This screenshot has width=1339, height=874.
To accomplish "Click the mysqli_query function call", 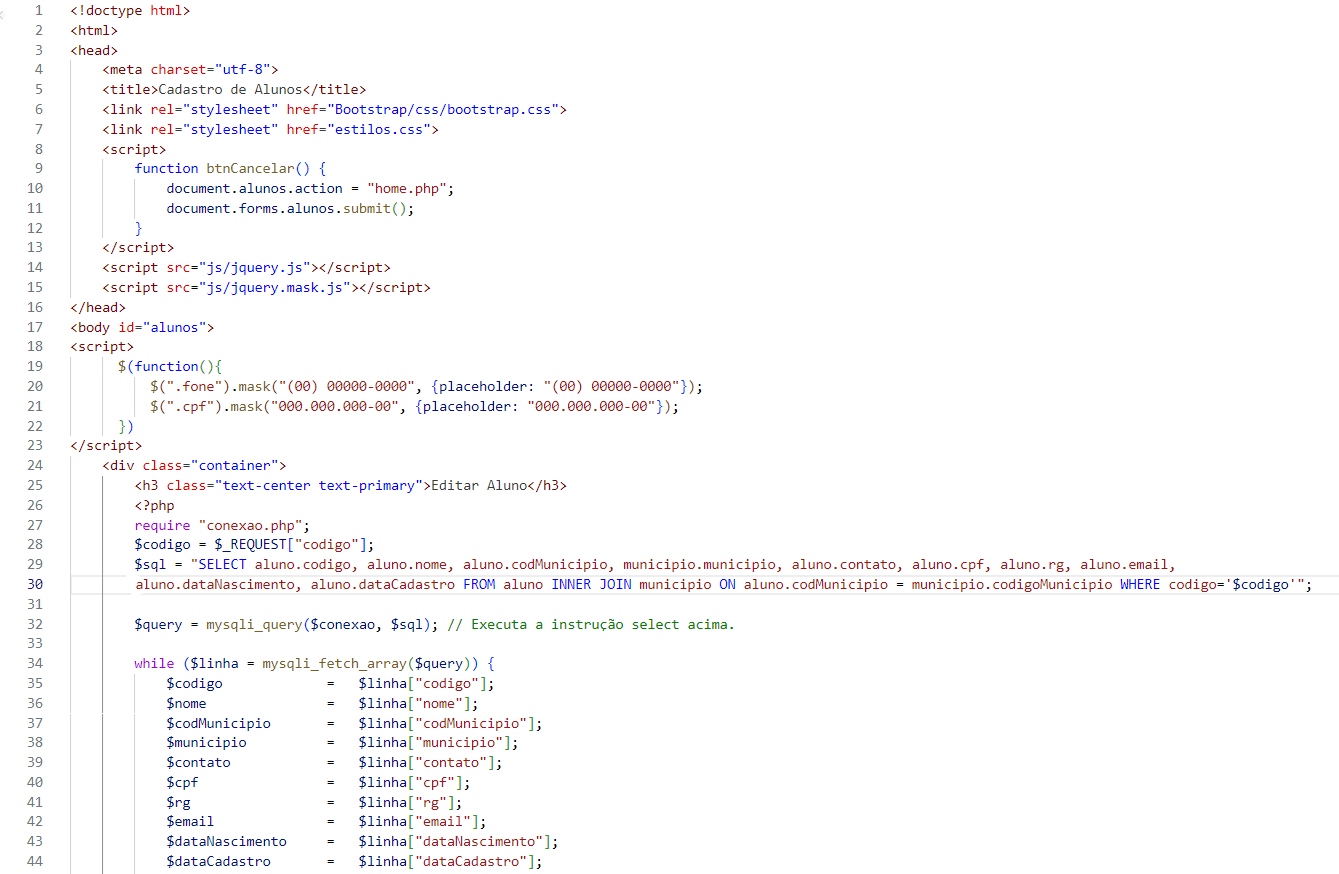I will pyautogui.click(x=254, y=624).
